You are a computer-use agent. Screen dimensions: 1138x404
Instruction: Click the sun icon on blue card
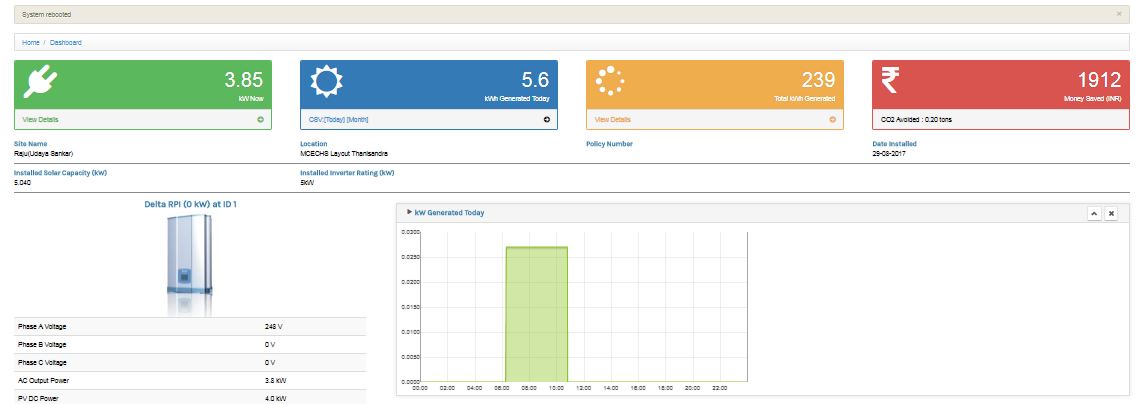(327, 81)
